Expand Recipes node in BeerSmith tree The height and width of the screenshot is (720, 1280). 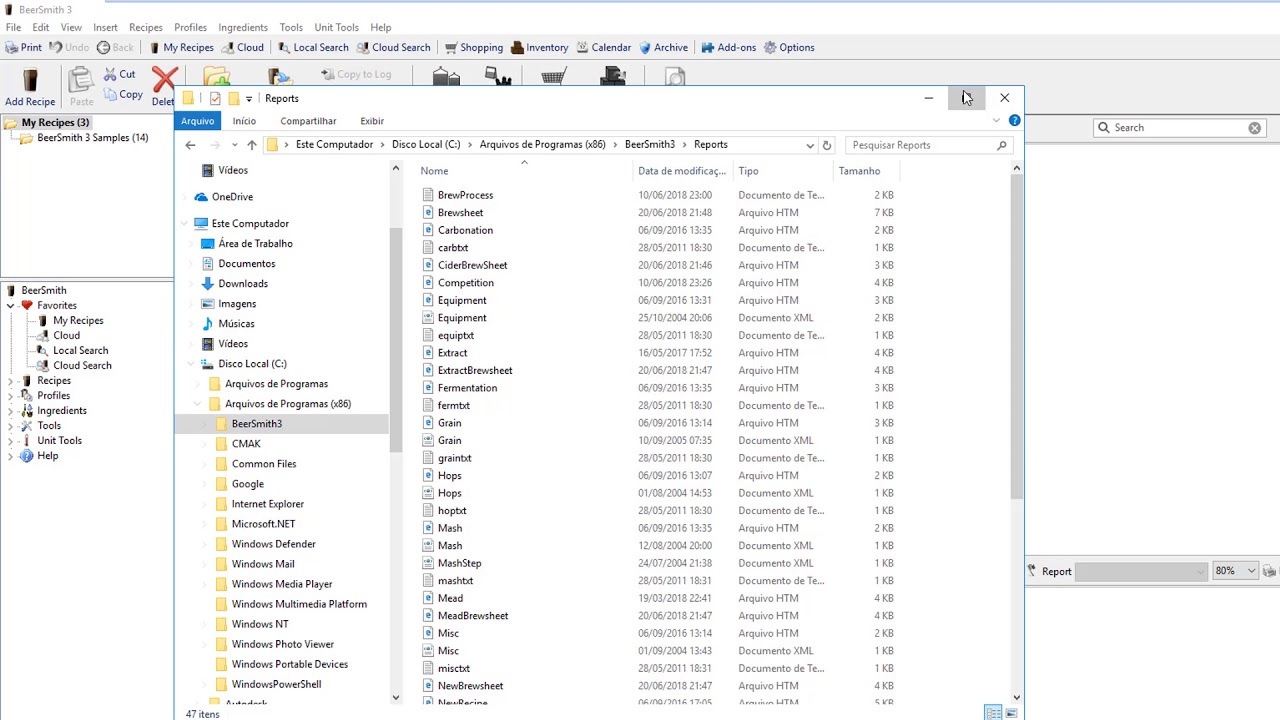pos(11,380)
